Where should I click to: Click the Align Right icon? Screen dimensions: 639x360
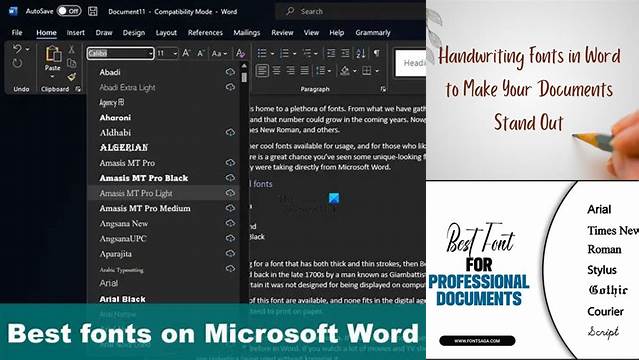290,71
